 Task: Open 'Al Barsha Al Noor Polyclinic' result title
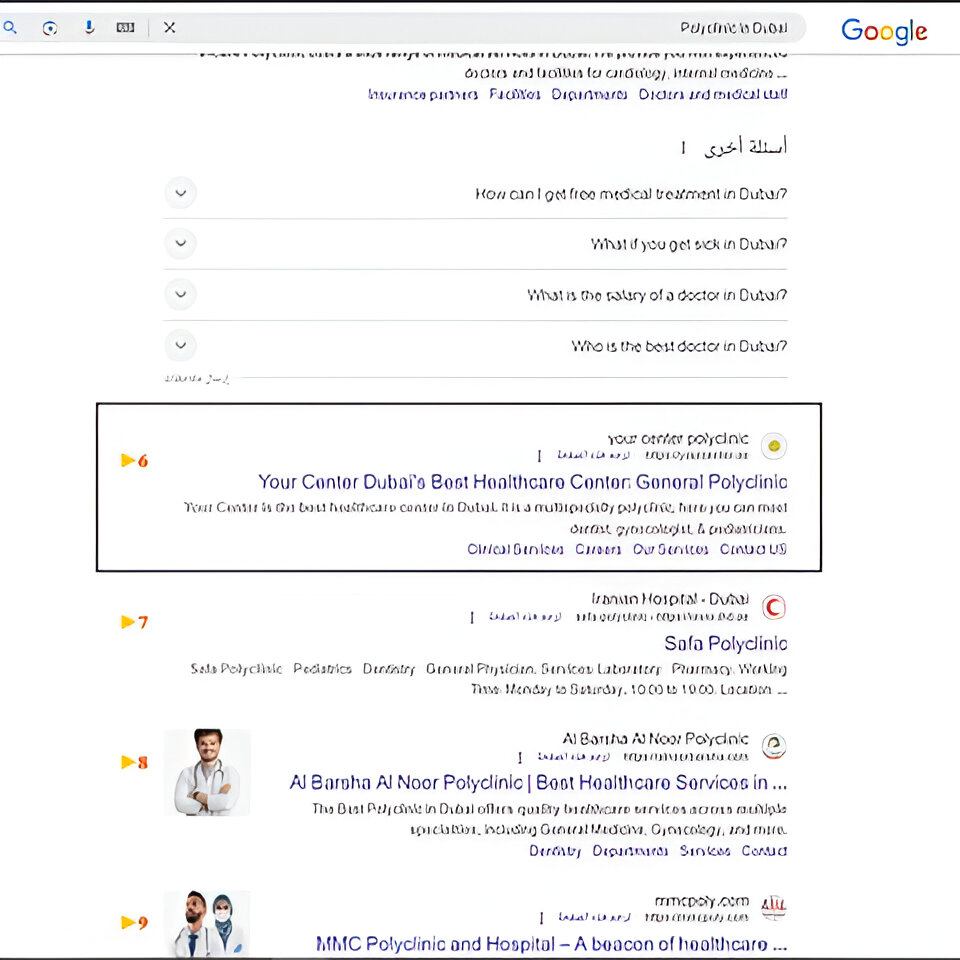539,782
